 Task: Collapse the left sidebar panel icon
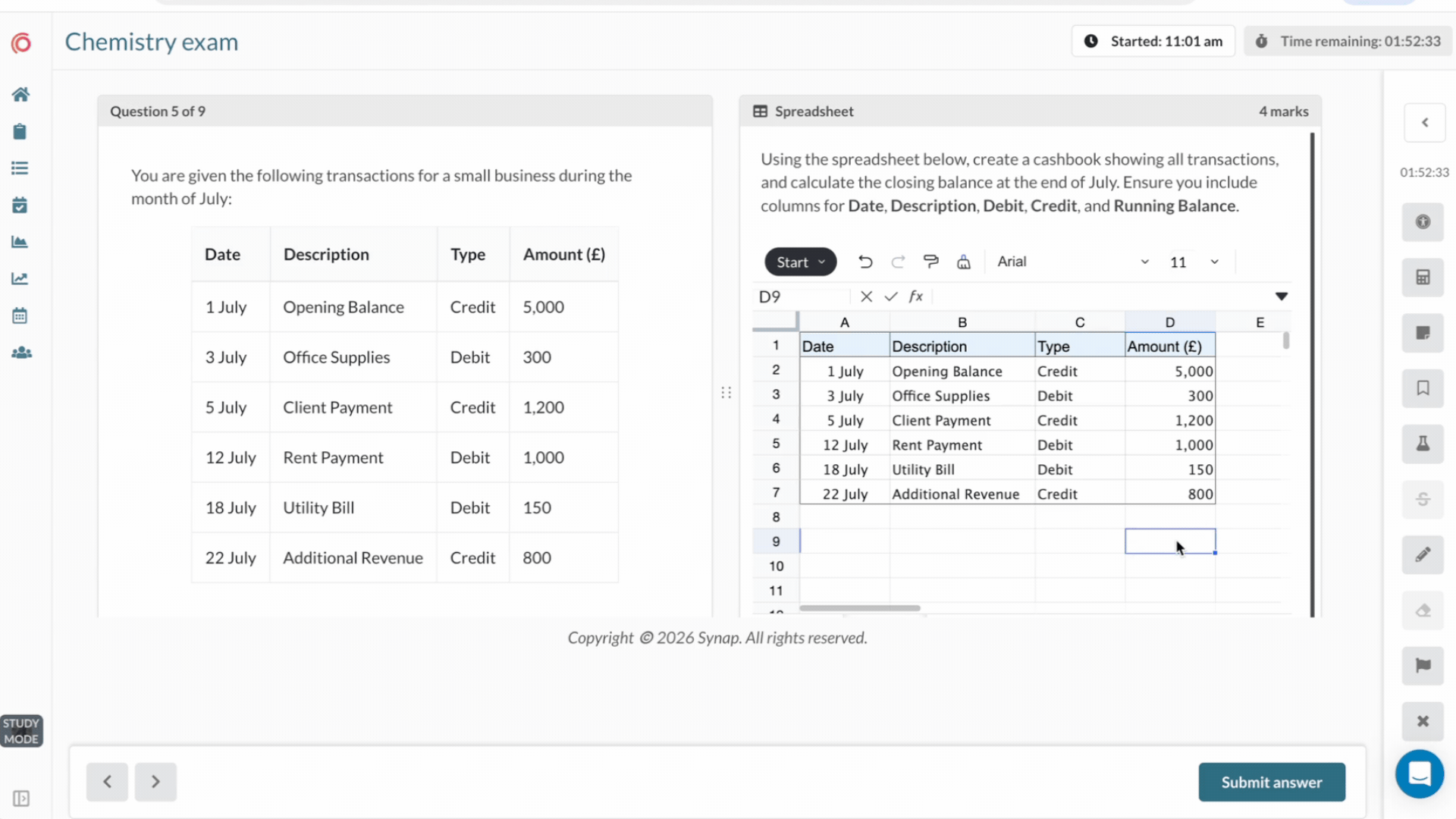point(21,799)
